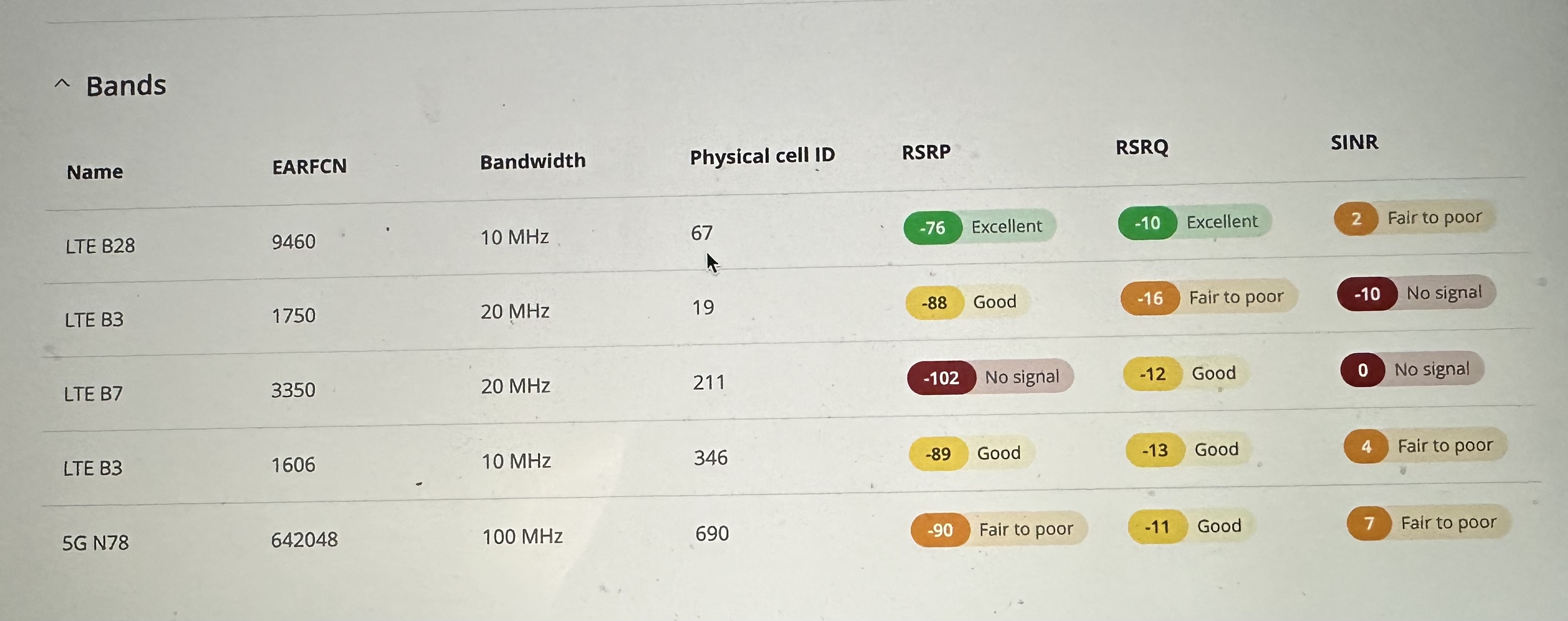
Task: Collapse the Bands section chevron
Action: [62, 84]
